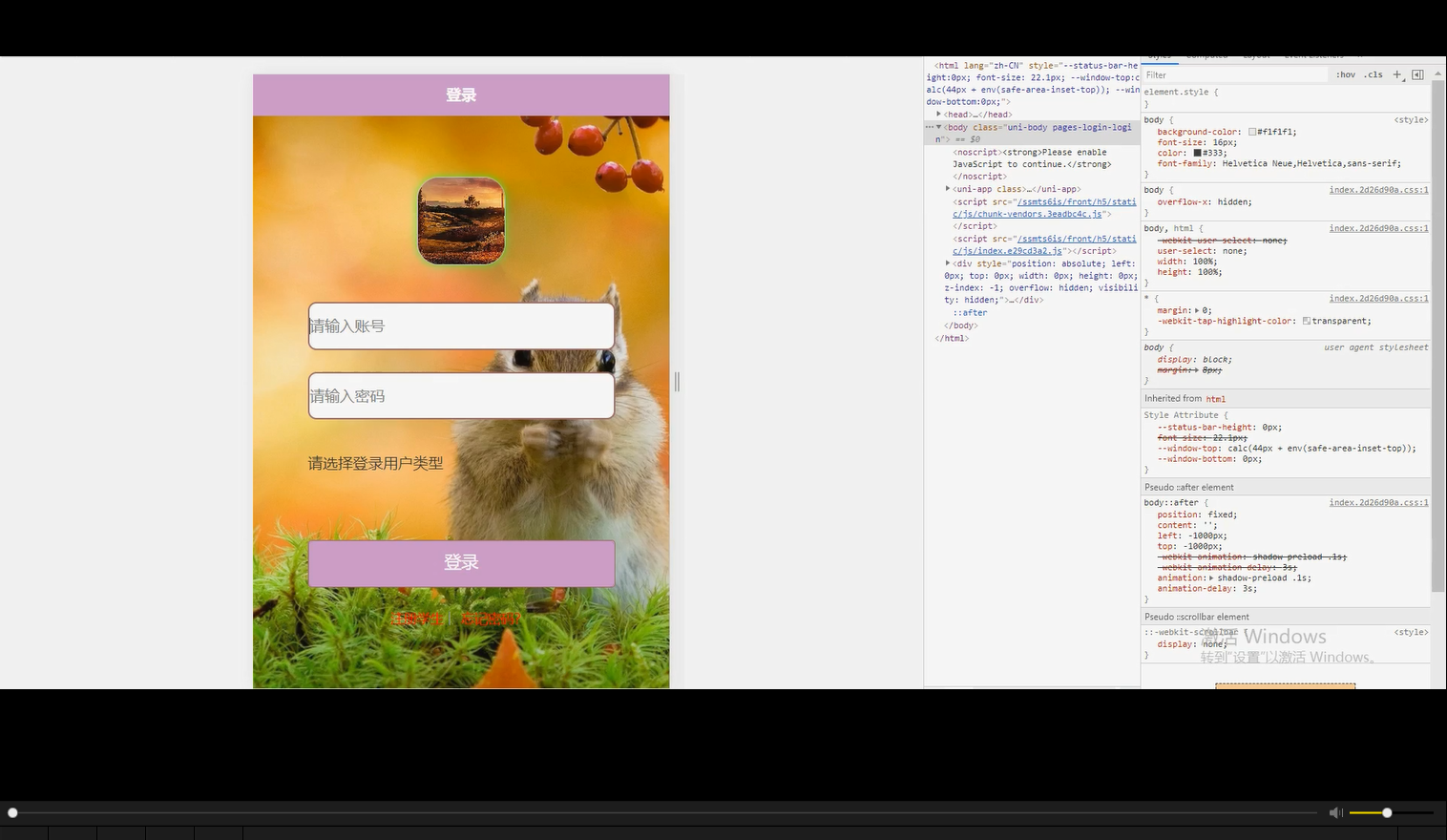This screenshot has width=1447, height=840.
Task: Expand the <head> node in DOM tree
Action: pos(938,115)
